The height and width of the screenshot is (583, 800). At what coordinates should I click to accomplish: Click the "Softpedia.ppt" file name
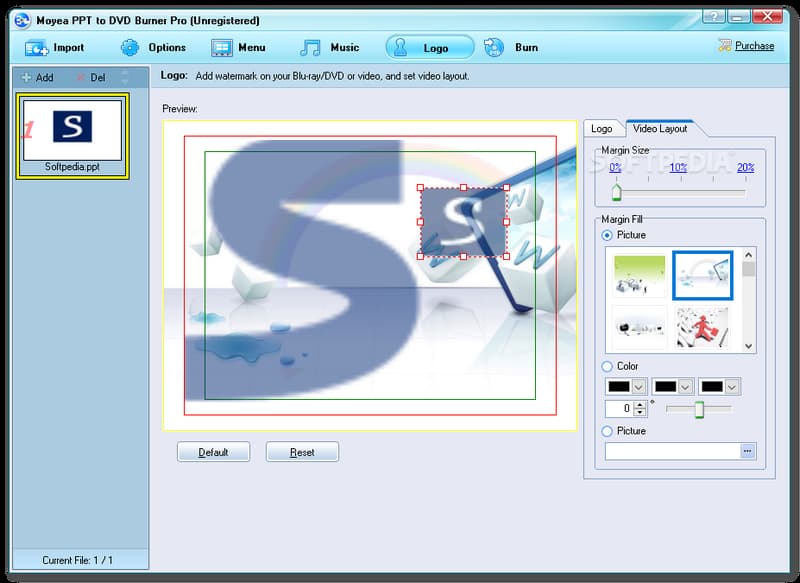coord(72,167)
